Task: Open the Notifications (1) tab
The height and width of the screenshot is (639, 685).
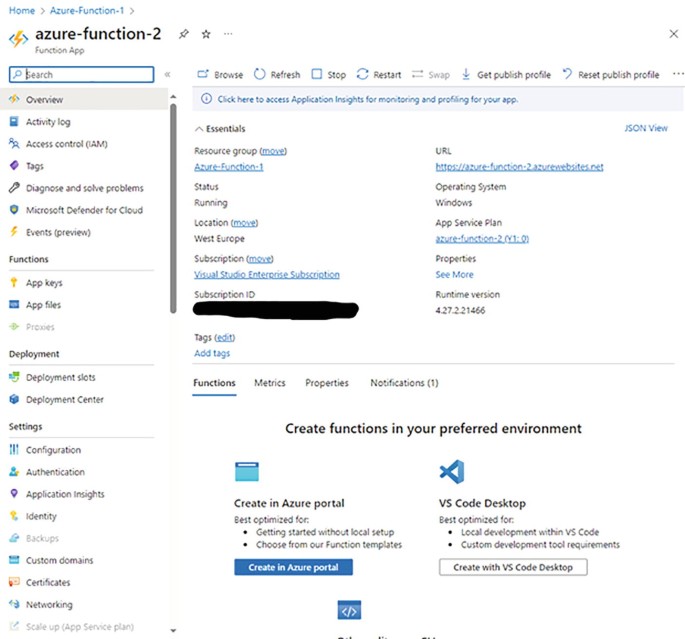Action: click(x=404, y=383)
